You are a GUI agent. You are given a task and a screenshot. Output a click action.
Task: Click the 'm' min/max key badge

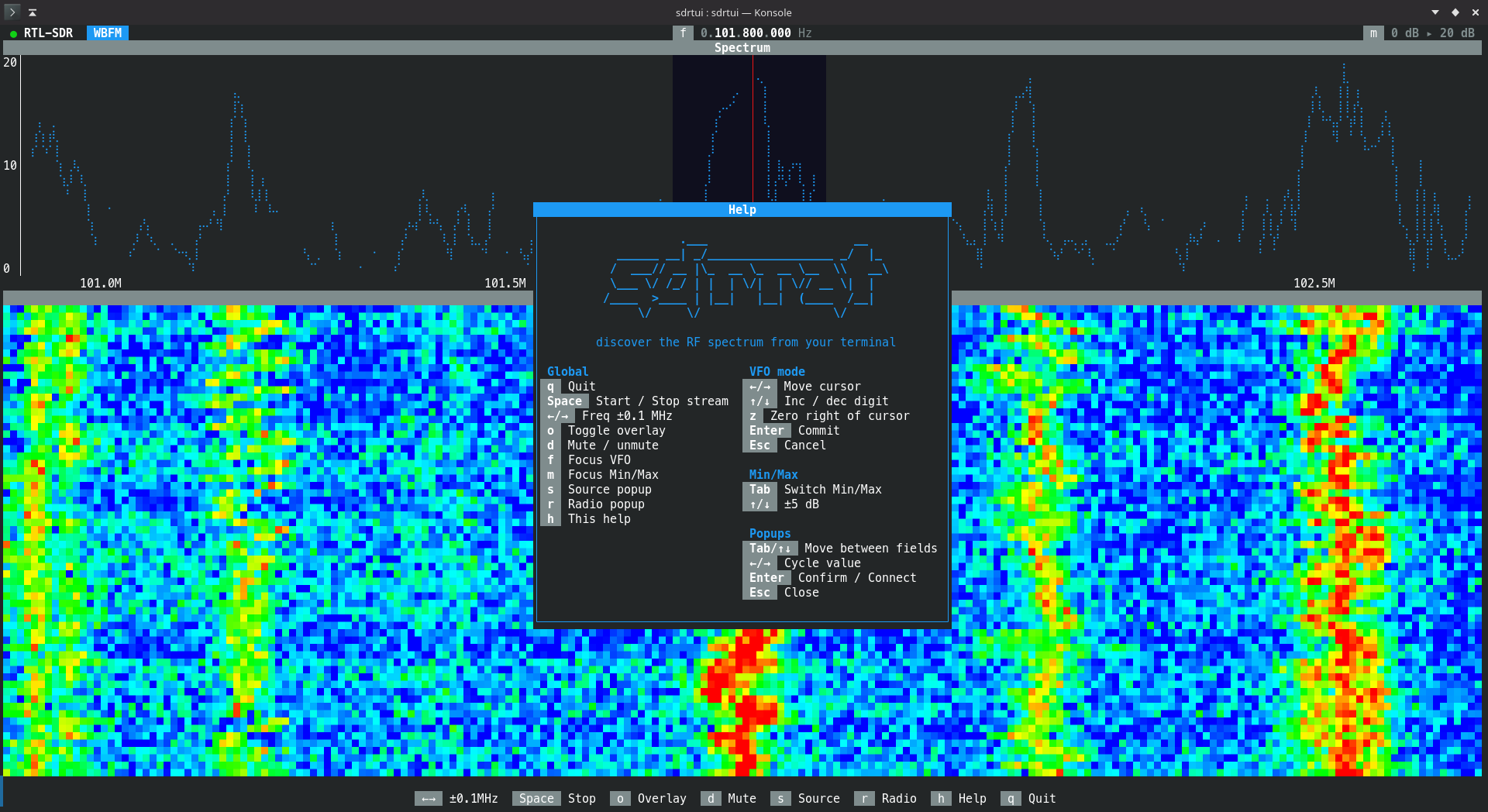1373,33
